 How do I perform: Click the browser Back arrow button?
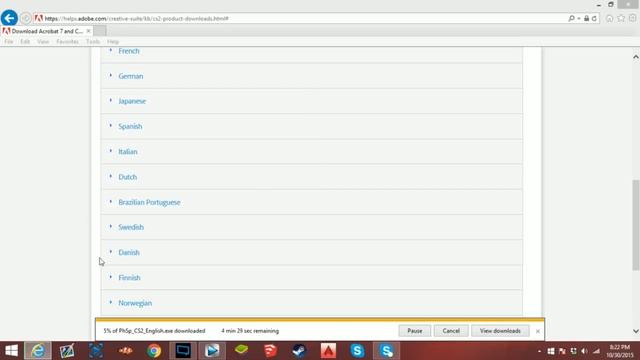[x=9, y=18]
